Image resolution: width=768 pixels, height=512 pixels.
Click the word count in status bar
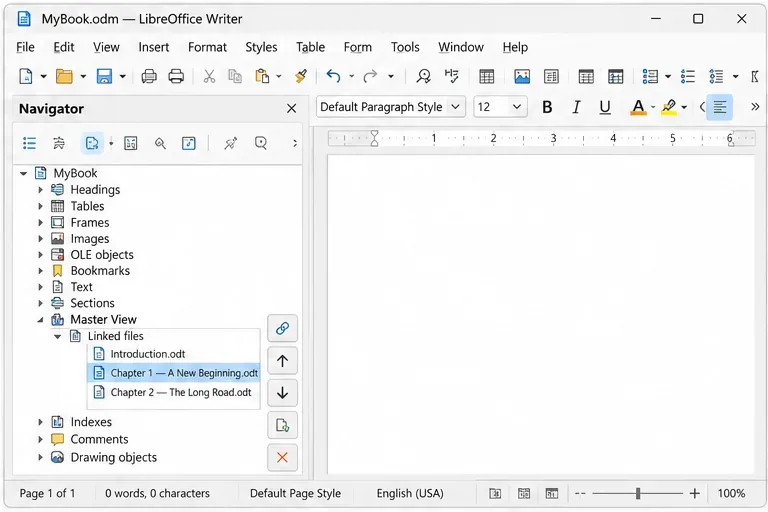coord(157,493)
